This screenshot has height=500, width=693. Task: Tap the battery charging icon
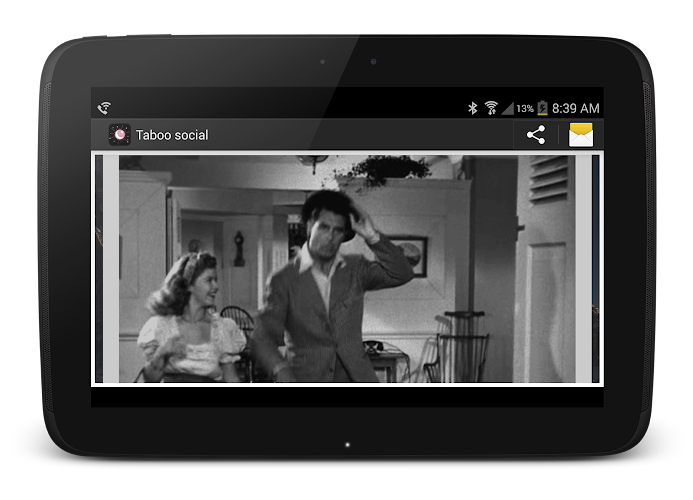542,108
